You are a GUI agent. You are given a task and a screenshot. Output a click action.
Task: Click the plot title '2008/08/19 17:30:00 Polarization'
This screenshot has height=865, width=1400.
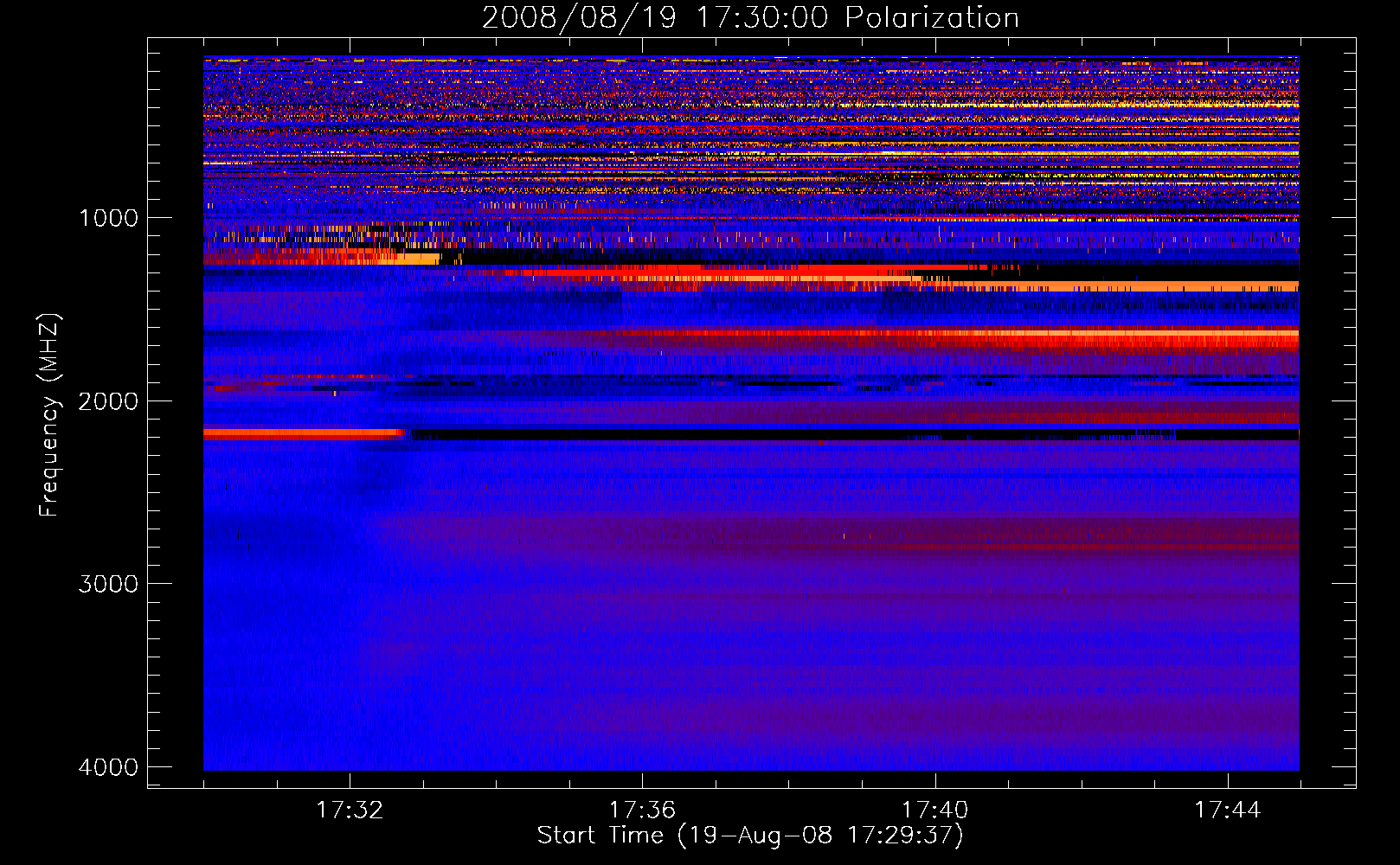[750, 18]
